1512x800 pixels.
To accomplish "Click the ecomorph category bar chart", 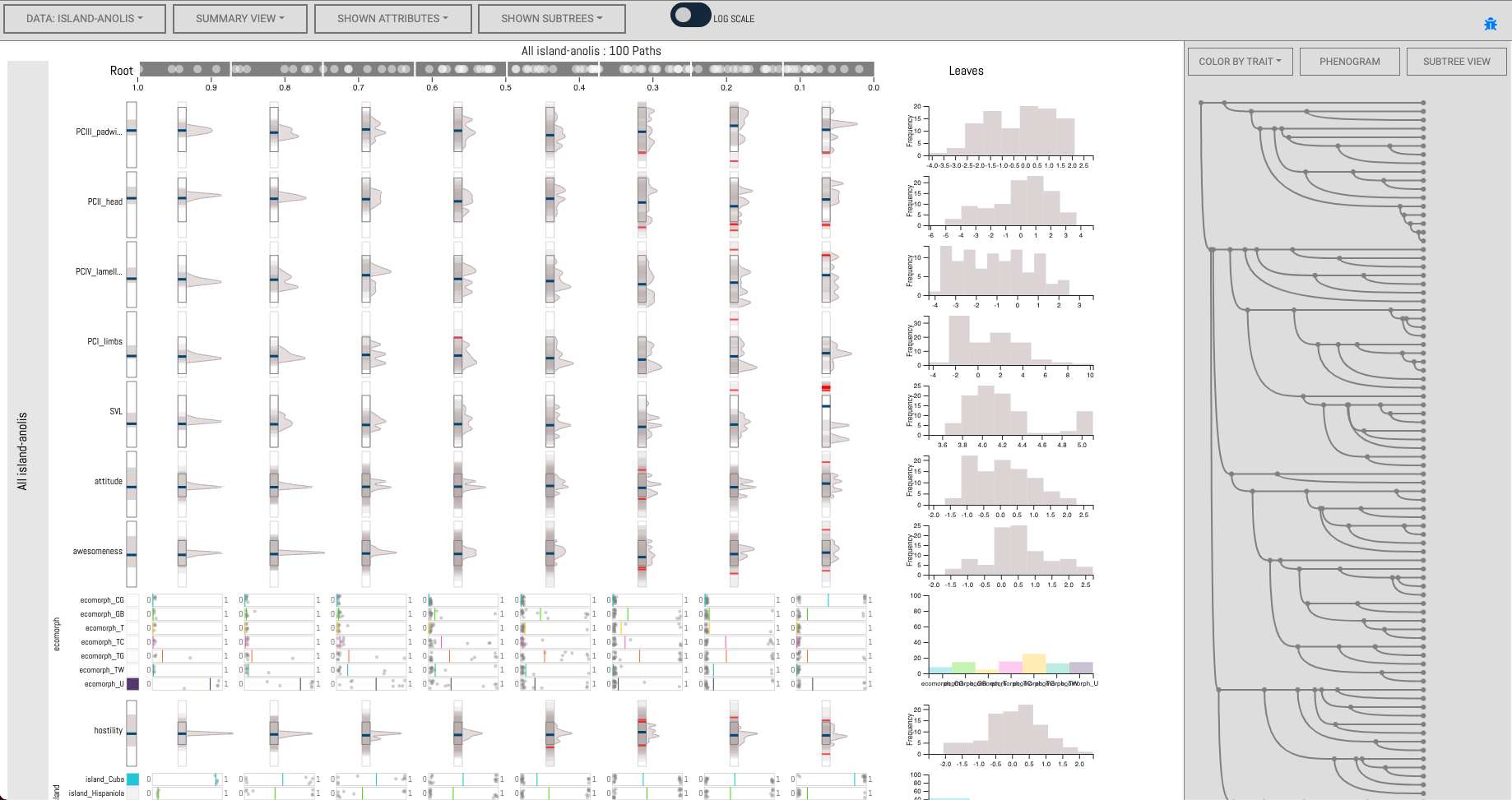I will point(1002,640).
